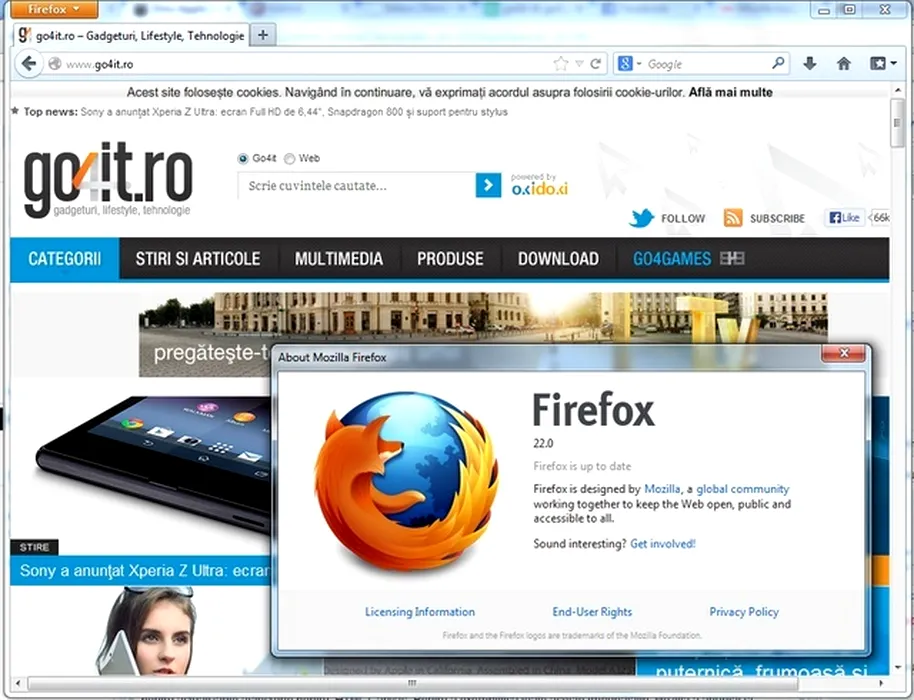This screenshot has width=914, height=700.
Task: Open the orange Firefox application menu
Action: pos(54,9)
